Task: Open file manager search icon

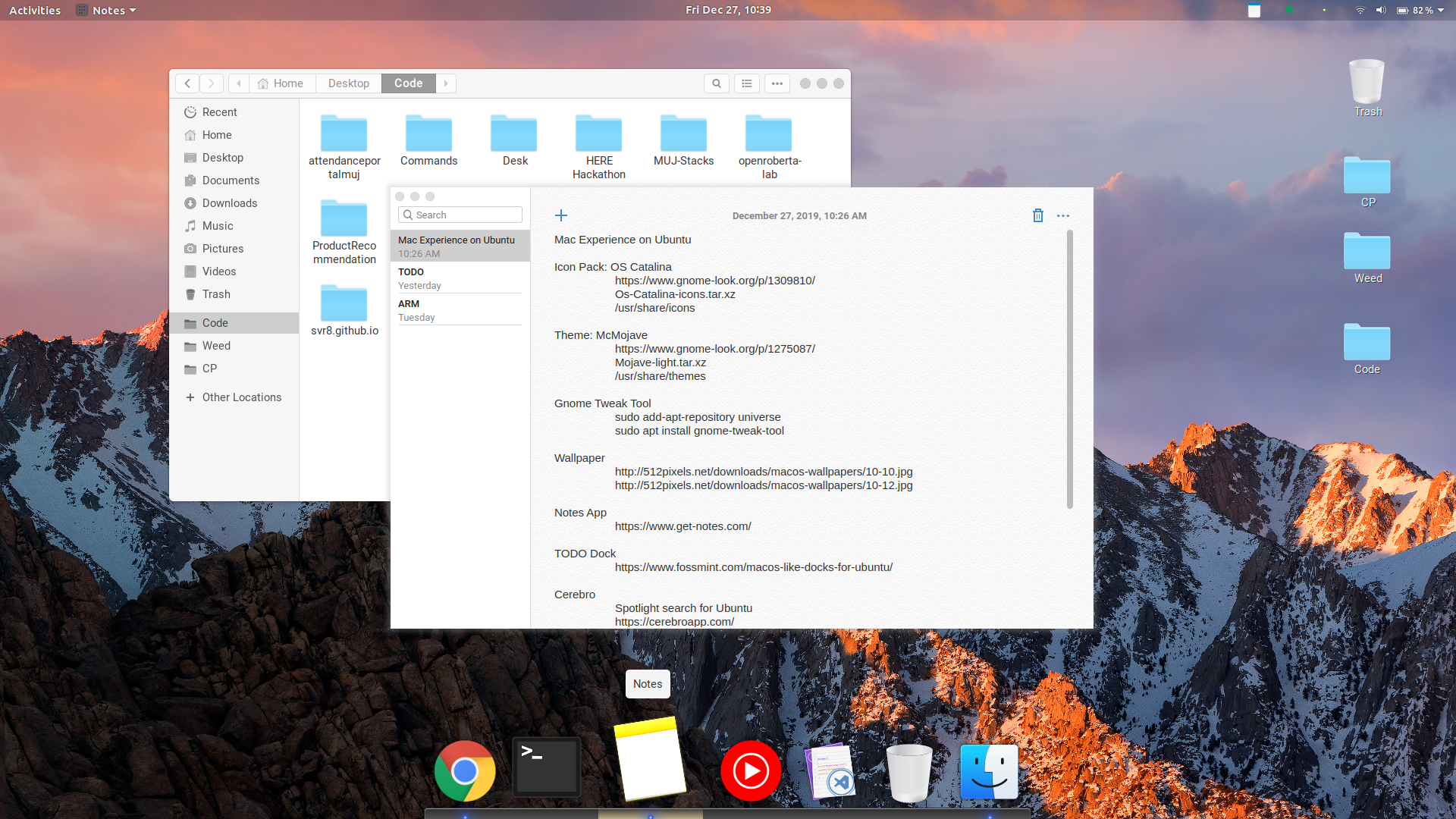Action: (717, 83)
